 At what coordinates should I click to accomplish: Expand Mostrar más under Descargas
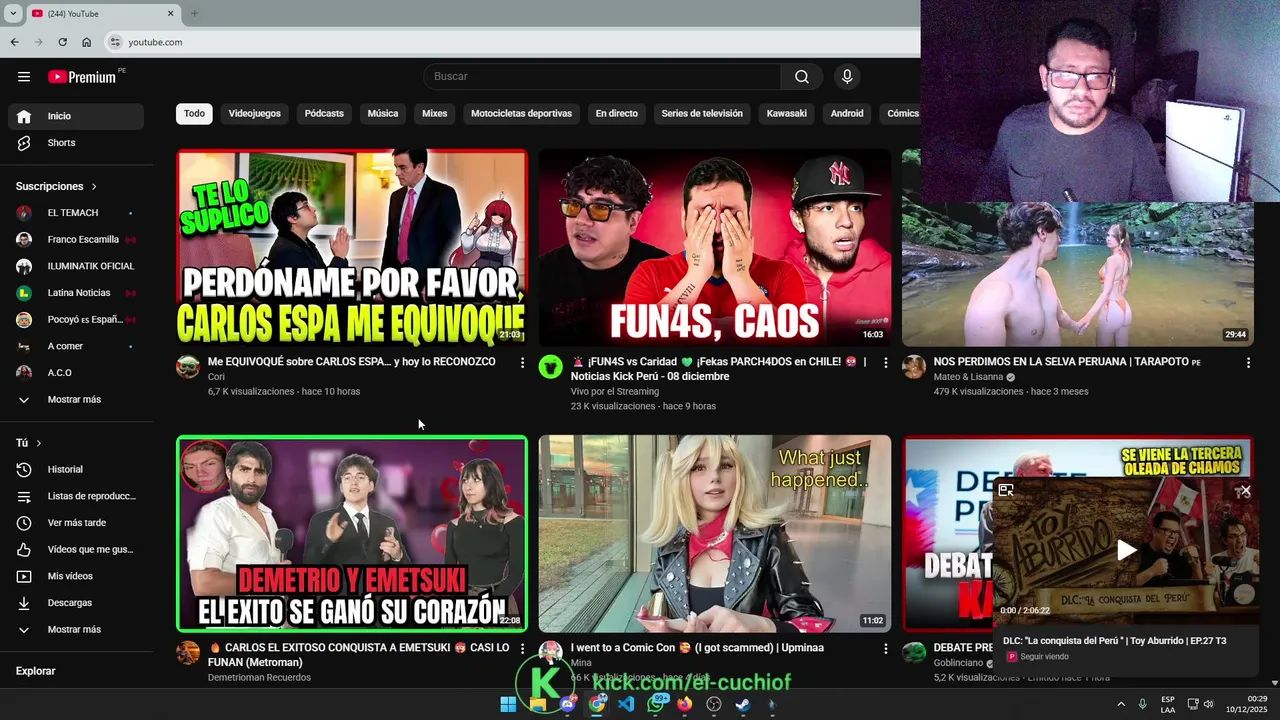click(76, 629)
